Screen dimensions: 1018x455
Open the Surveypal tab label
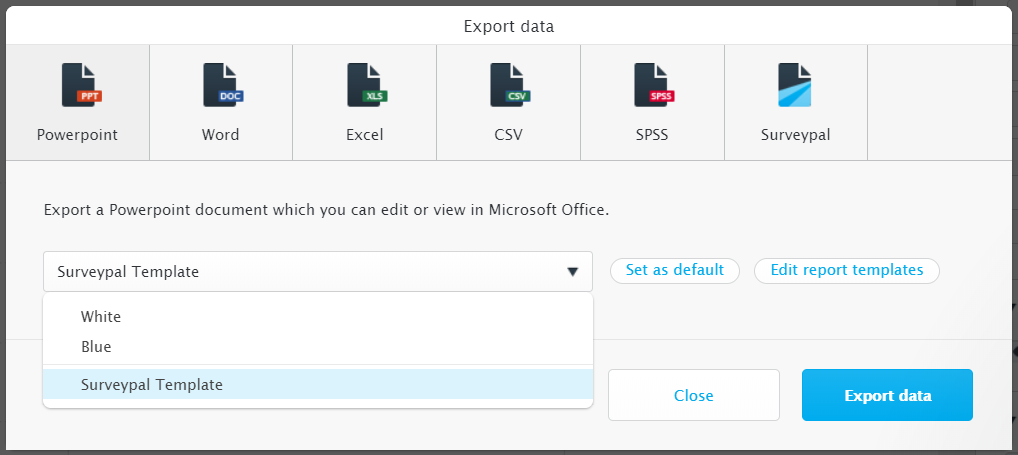click(x=795, y=135)
